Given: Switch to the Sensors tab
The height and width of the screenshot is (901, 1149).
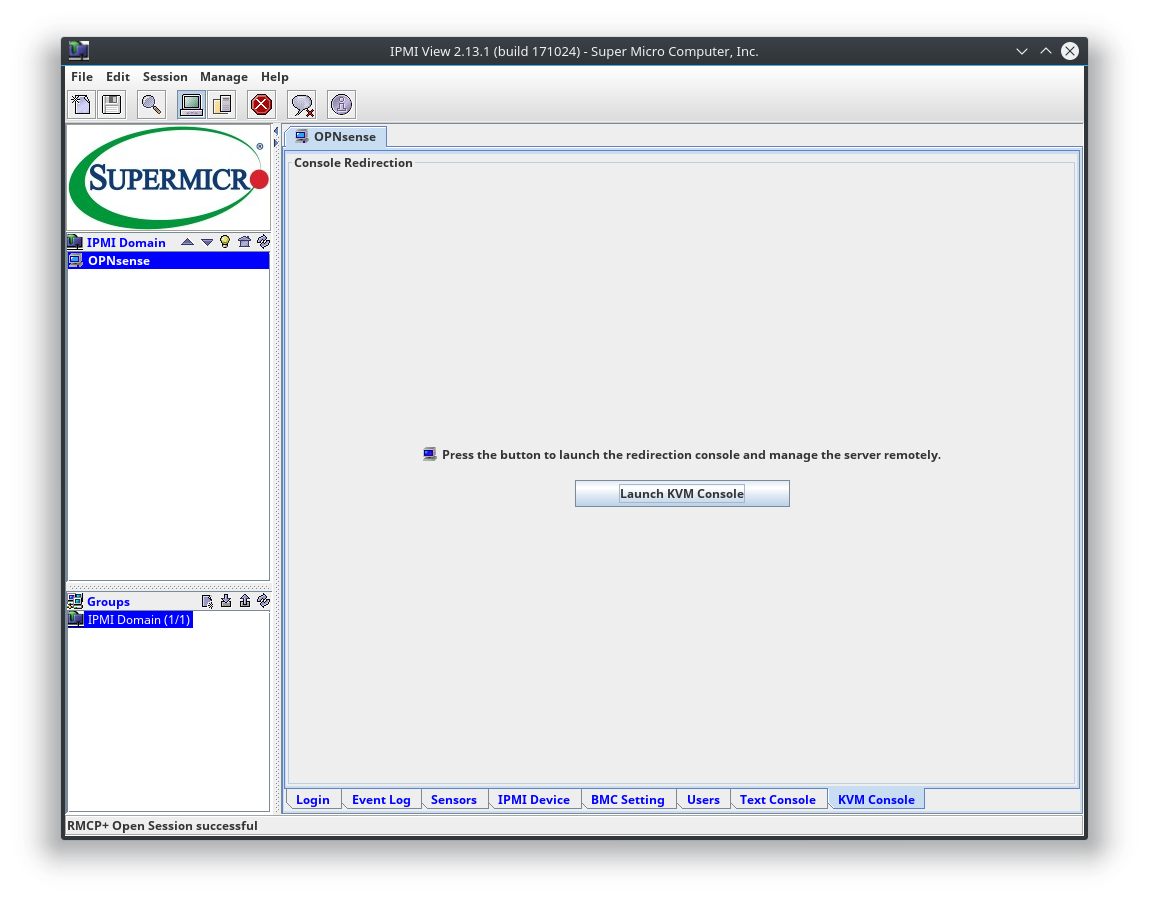Looking at the screenshot, I should coord(453,800).
